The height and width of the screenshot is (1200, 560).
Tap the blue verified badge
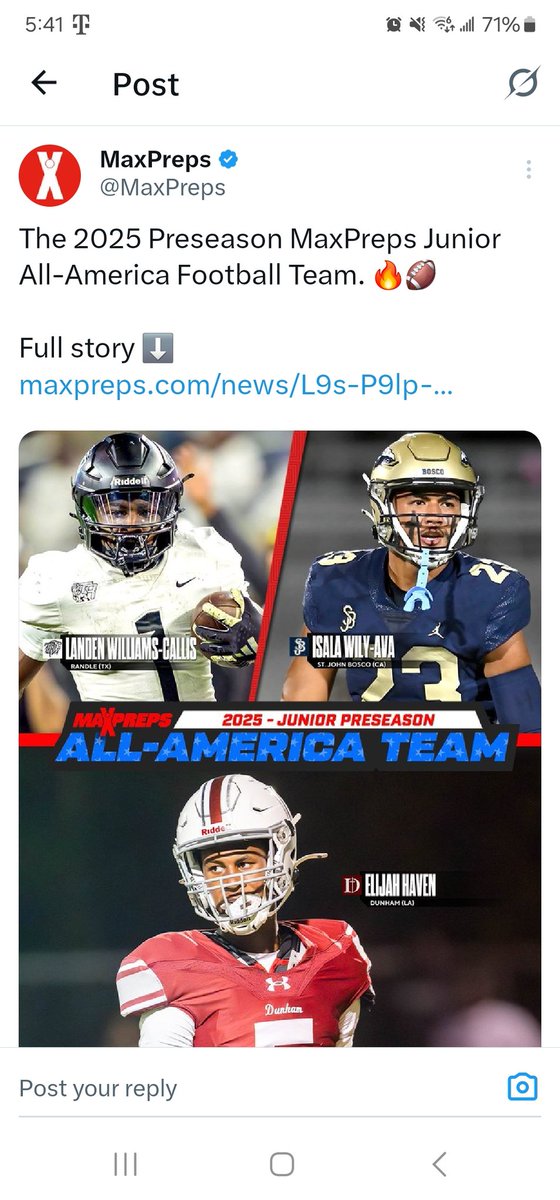coord(229,159)
